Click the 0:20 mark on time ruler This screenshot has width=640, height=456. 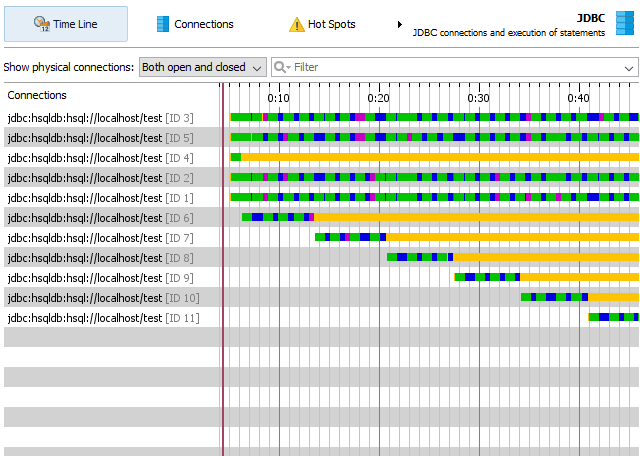coord(379,98)
